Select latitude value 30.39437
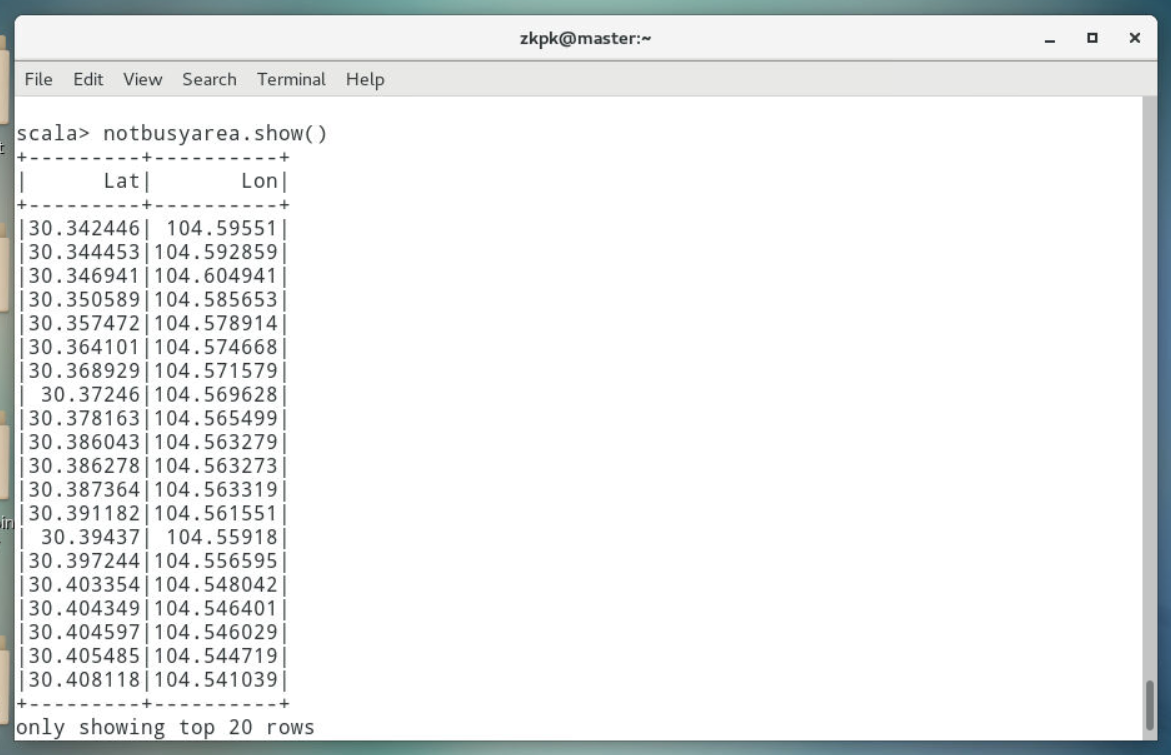Viewport: 1171px width, 755px height. 90,538
